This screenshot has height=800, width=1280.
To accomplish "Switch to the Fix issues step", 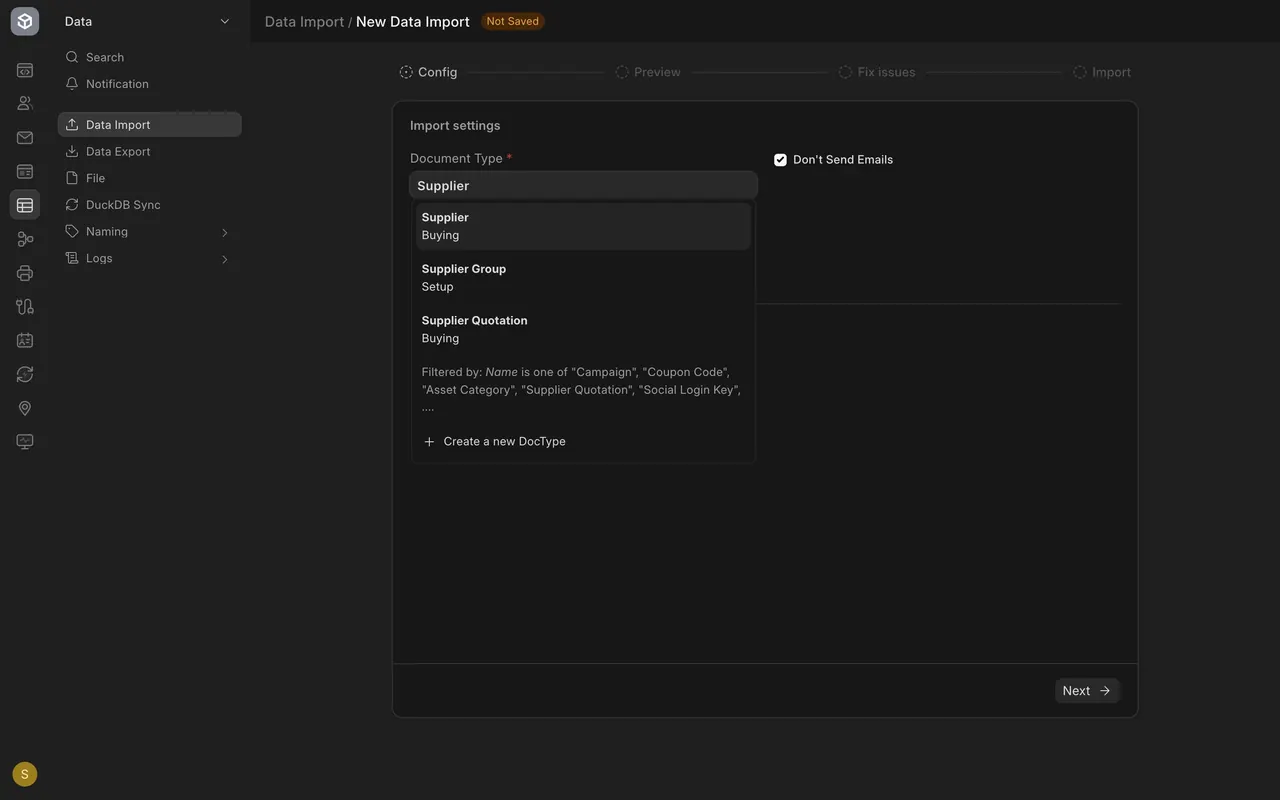I will [x=877, y=72].
